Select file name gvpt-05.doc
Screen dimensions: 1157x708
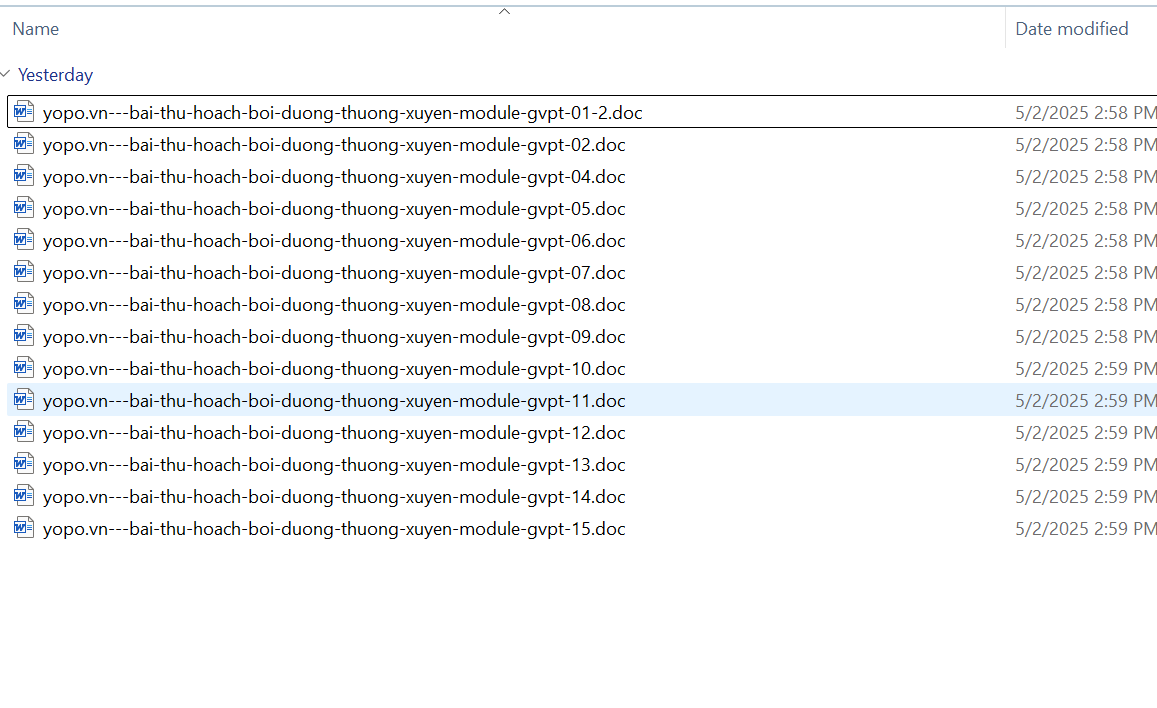334,209
